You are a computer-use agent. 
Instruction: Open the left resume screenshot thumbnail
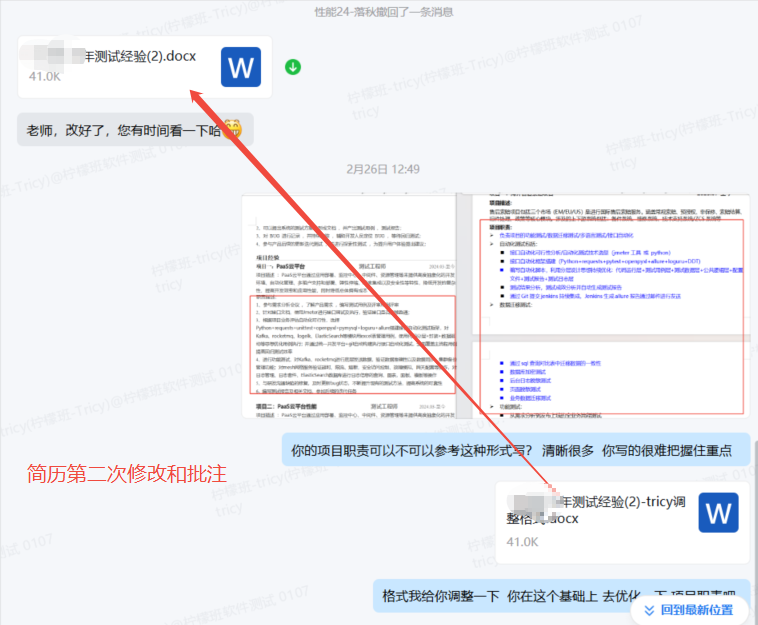[x=346, y=307]
